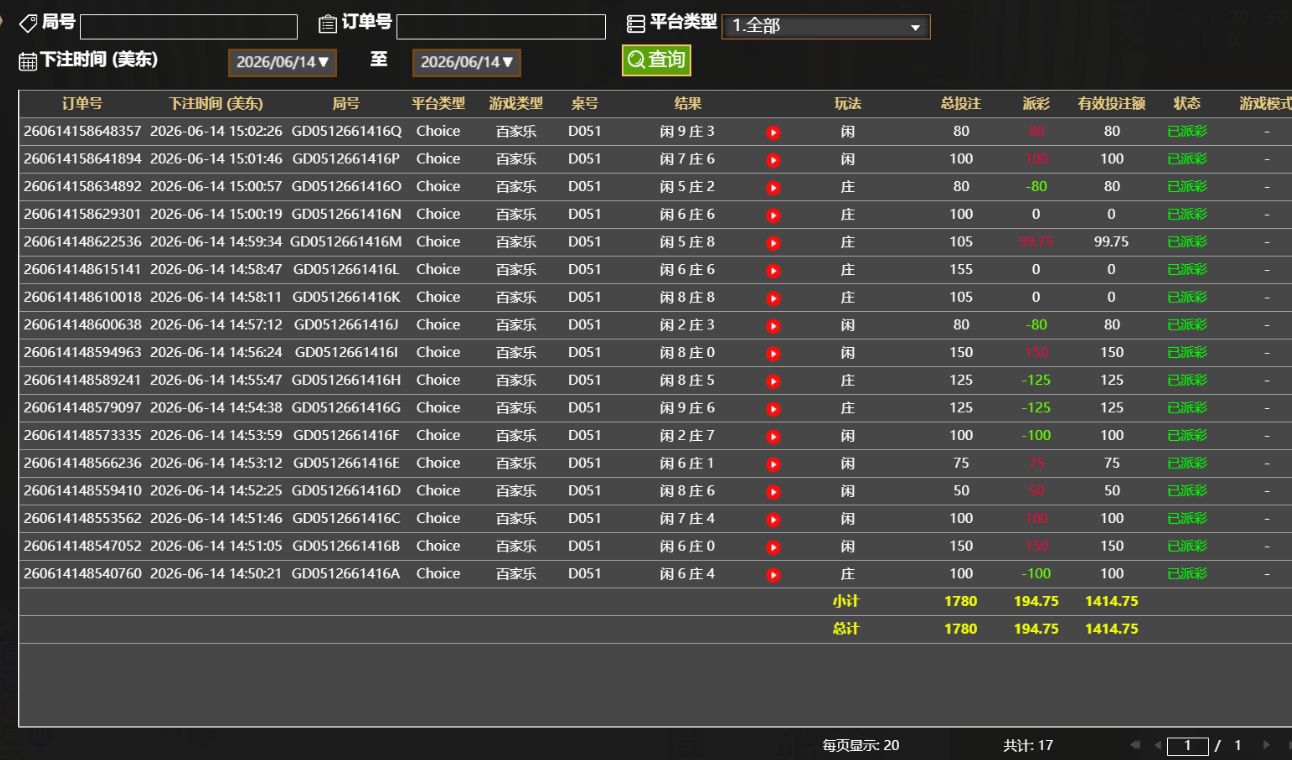1292x760 pixels.
Task: Play video for order 260614148589241
Action: click(773, 381)
